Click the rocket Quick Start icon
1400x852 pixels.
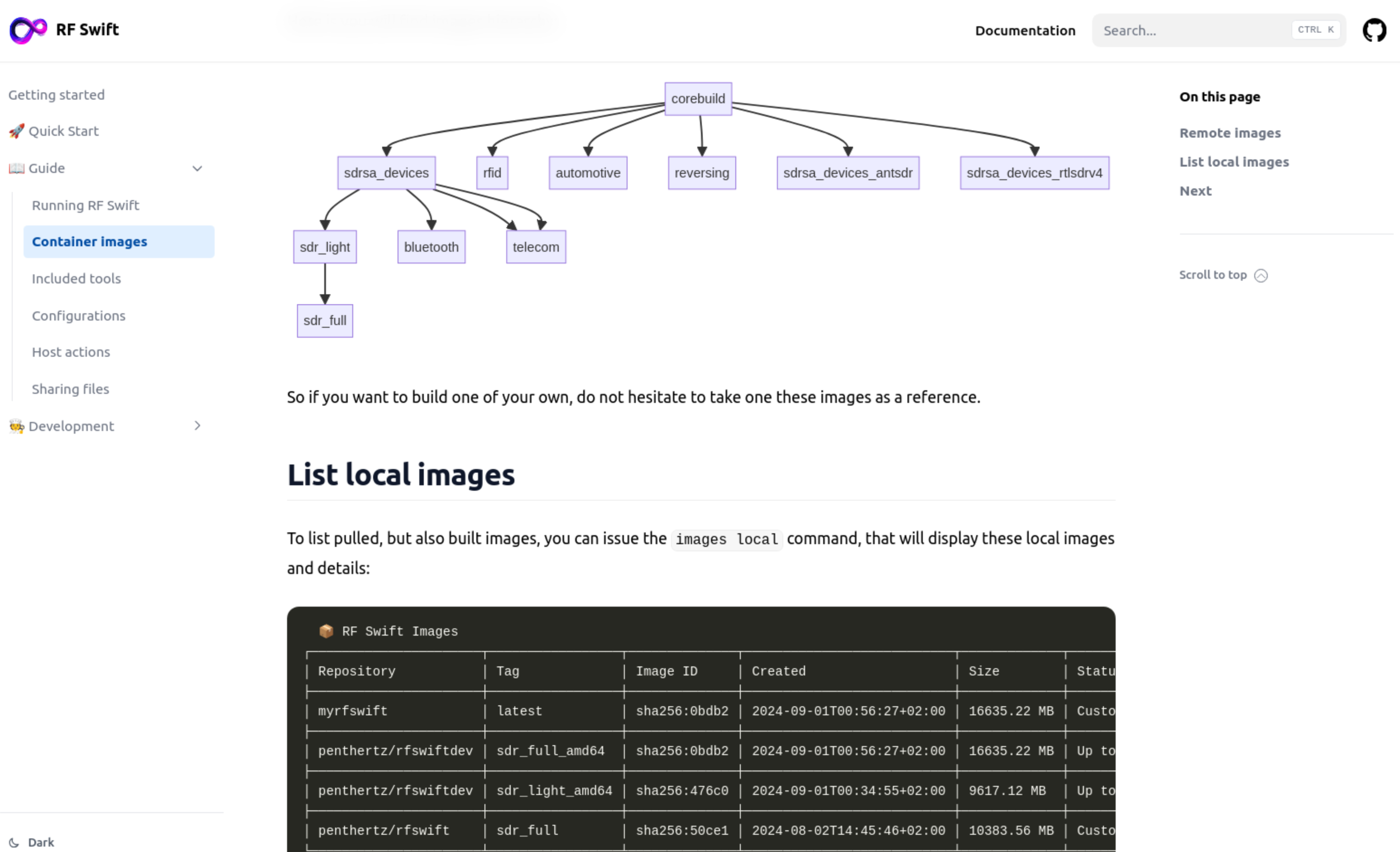click(x=16, y=130)
